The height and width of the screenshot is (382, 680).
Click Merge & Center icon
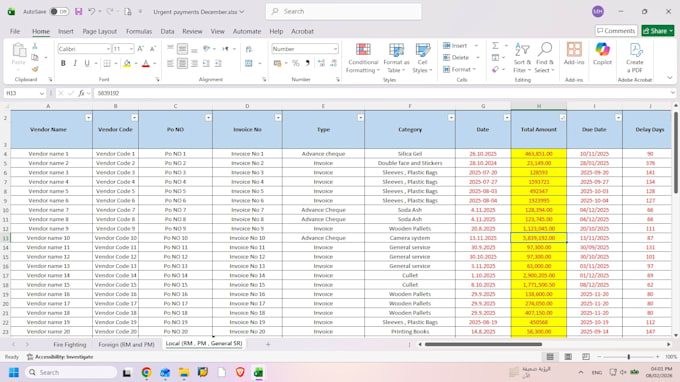(249, 63)
